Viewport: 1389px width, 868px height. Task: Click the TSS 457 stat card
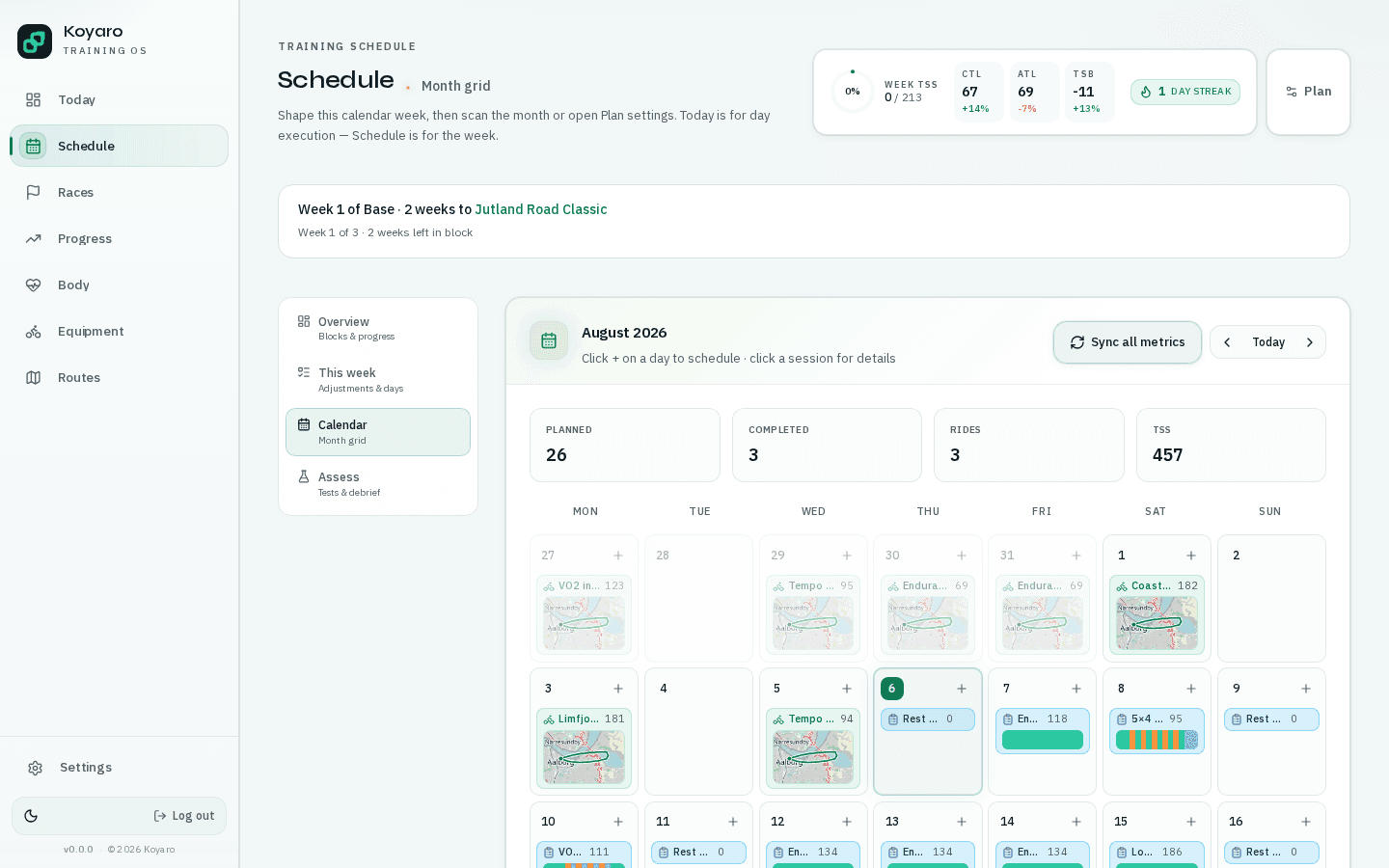click(1231, 445)
